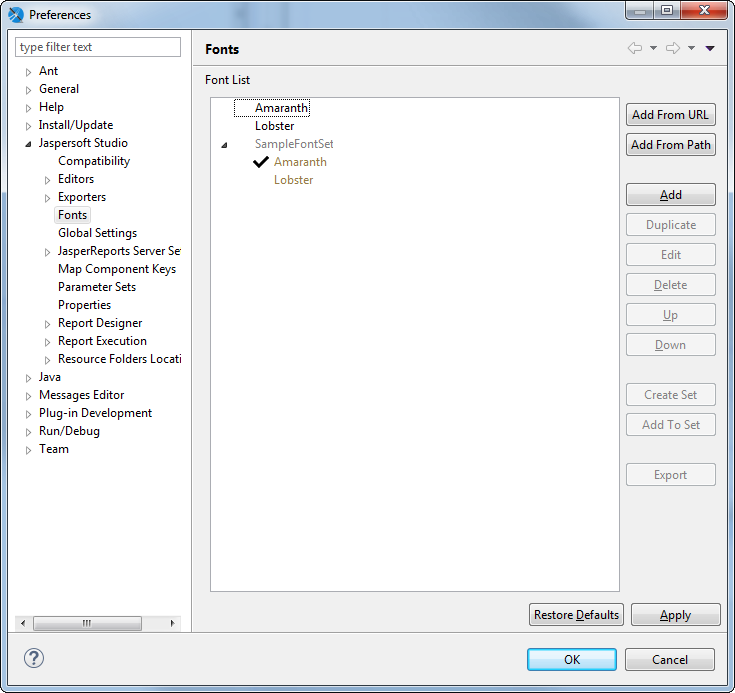Click the back navigation arrow icon
This screenshot has width=735, height=693.
(635, 48)
